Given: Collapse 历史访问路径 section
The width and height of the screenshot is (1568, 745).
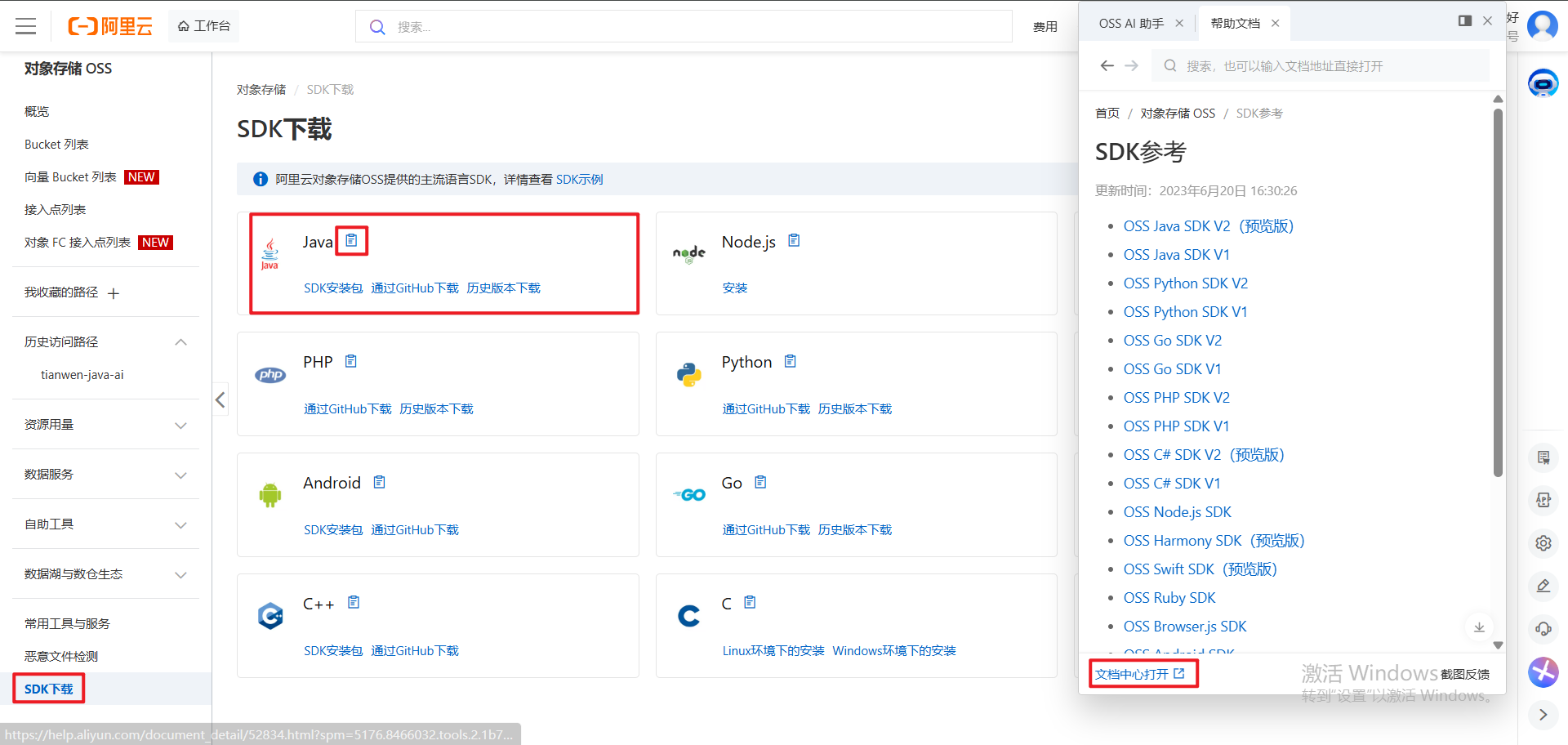Looking at the screenshot, I should coord(181,342).
